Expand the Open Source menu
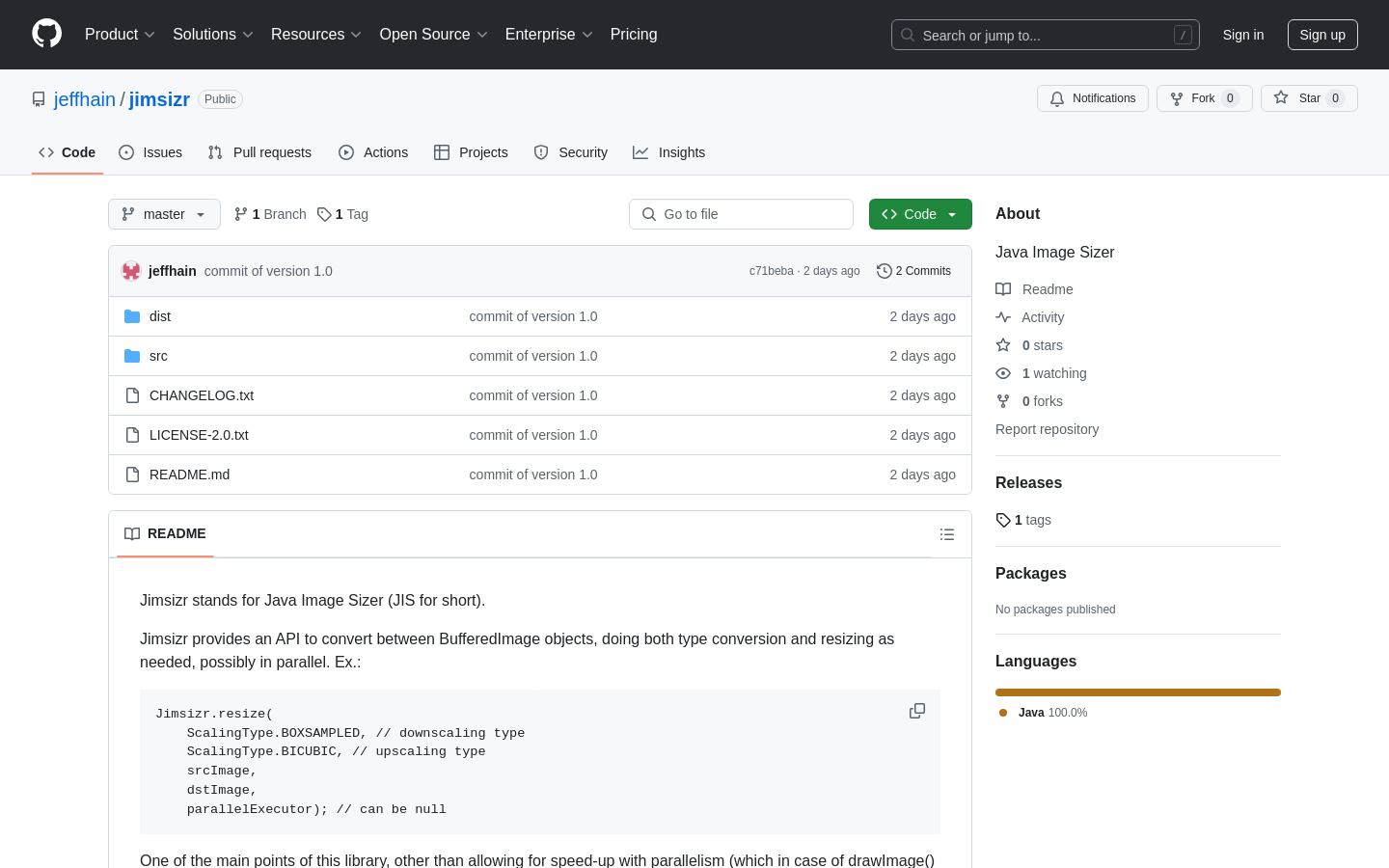 click(434, 35)
